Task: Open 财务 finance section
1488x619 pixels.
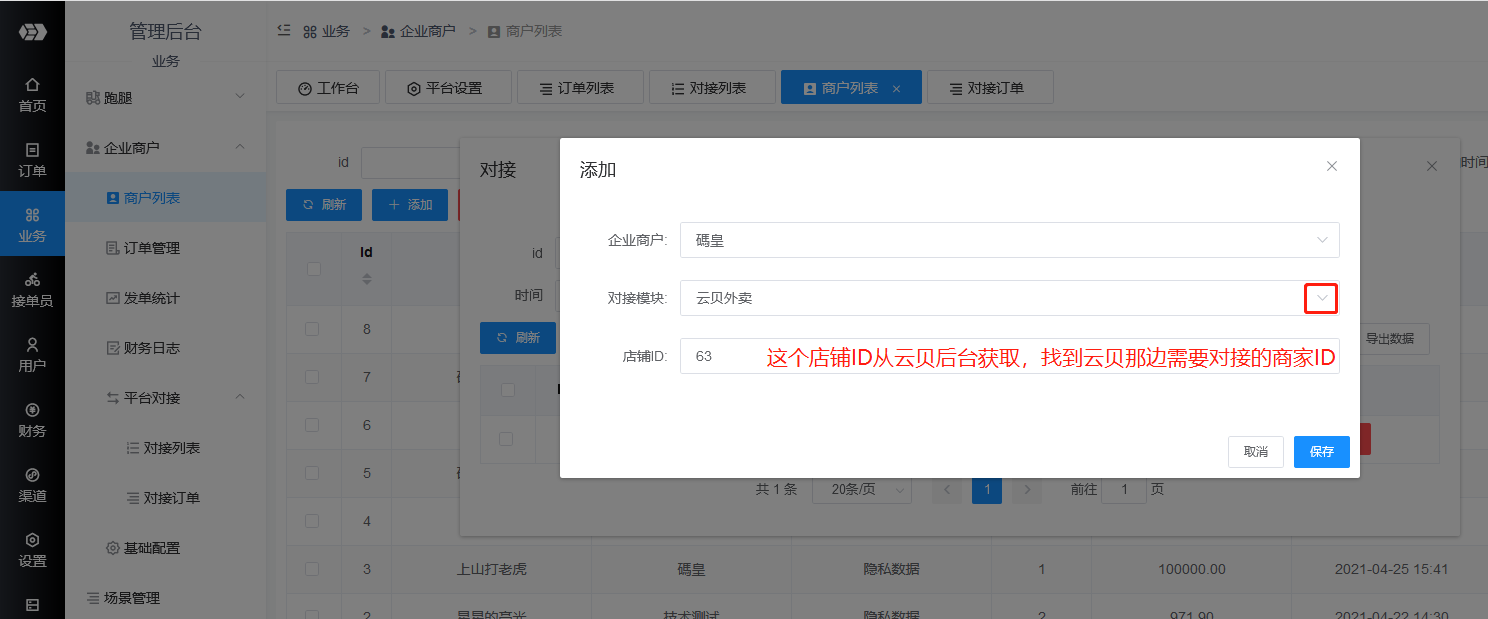Action: [x=32, y=419]
